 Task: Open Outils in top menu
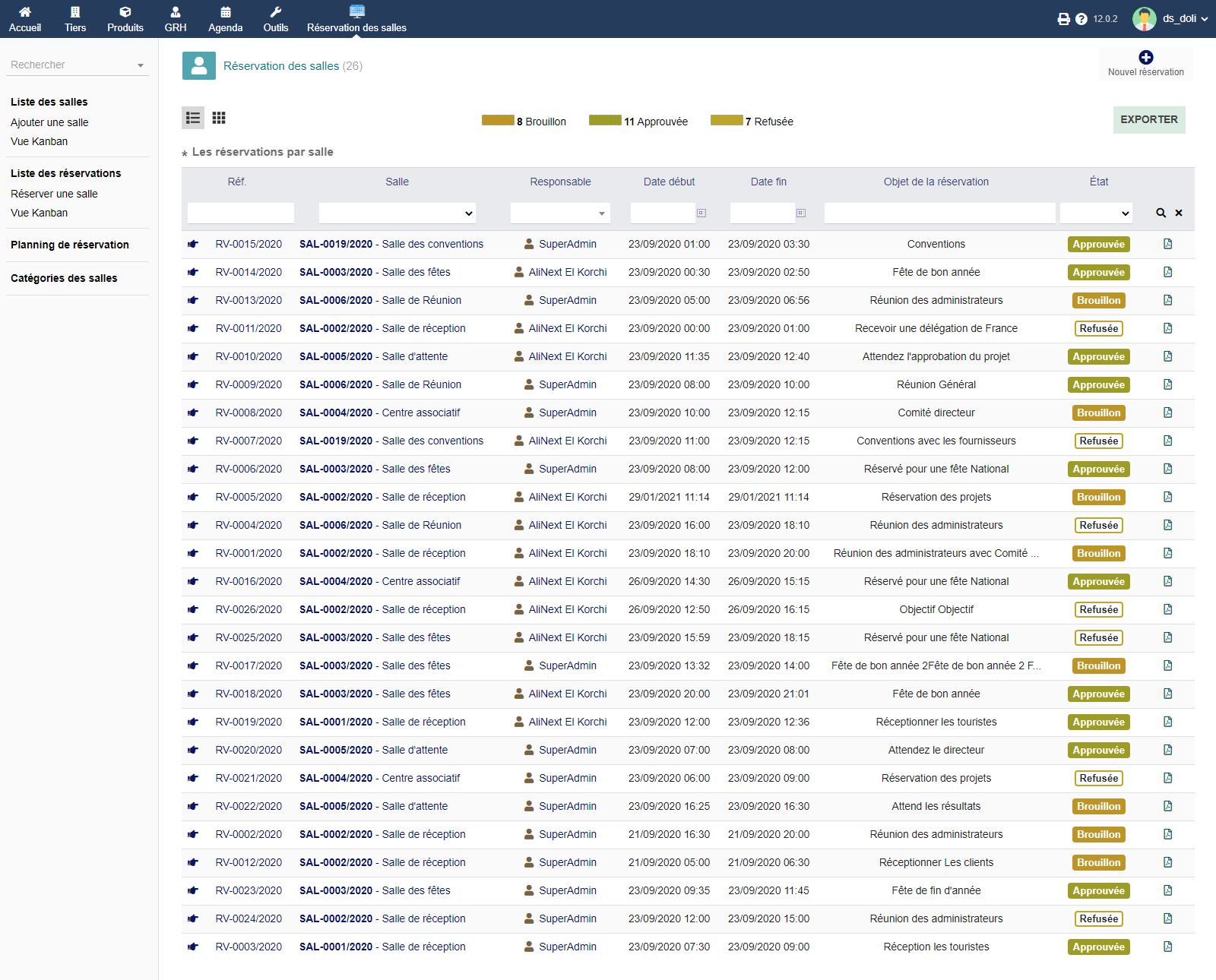[276, 19]
